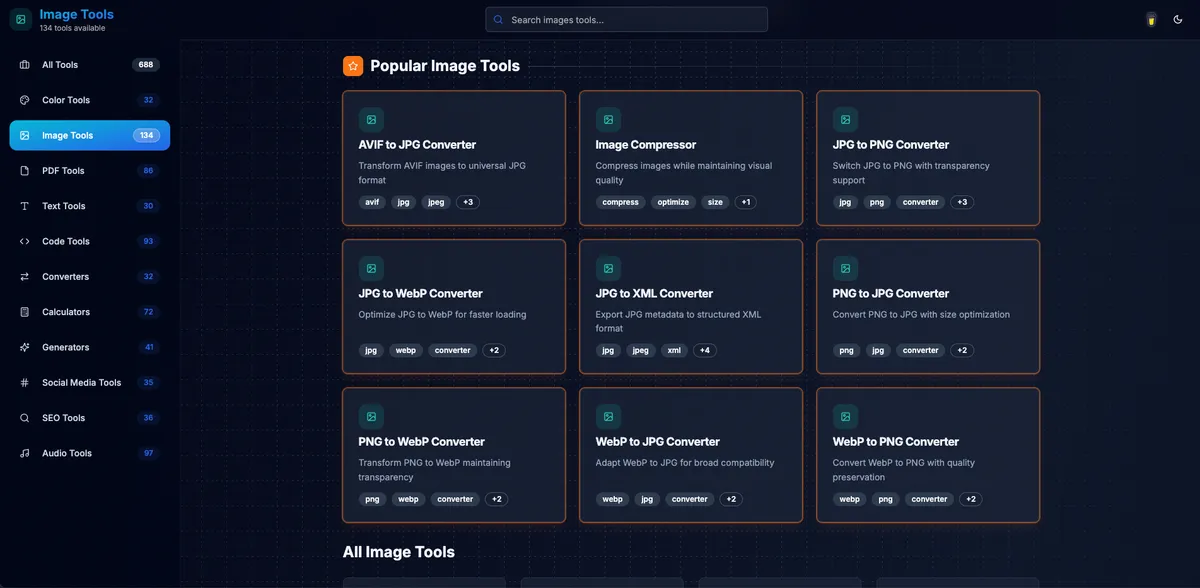1200x588 pixels.
Task: Open the Image Compressor tool title
Action: tap(646, 145)
